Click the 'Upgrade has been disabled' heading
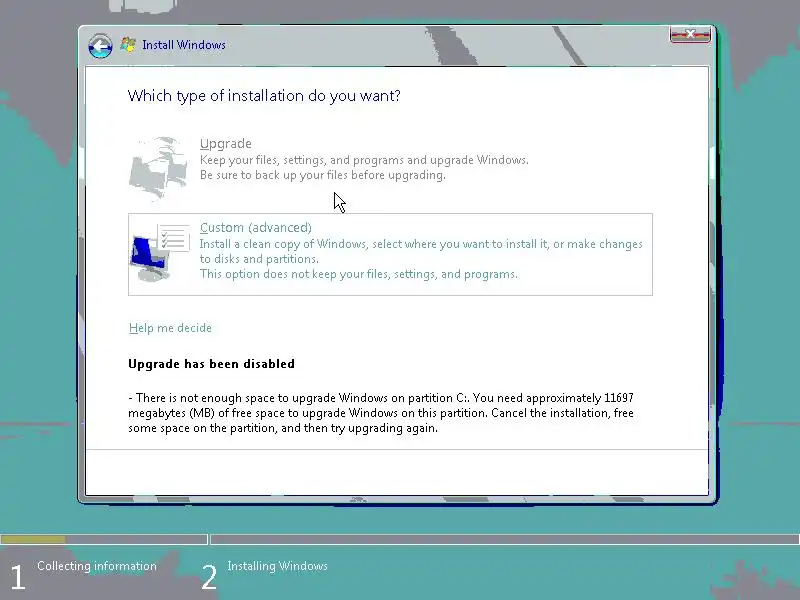The height and width of the screenshot is (600, 800). point(211,364)
